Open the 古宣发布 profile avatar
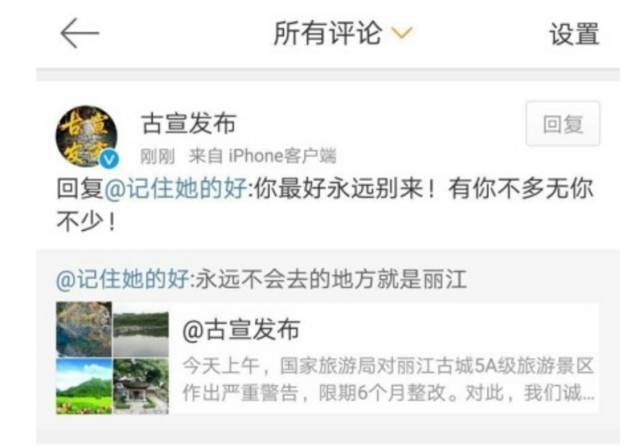This screenshot has height=448, width=640. coord(87,136)
